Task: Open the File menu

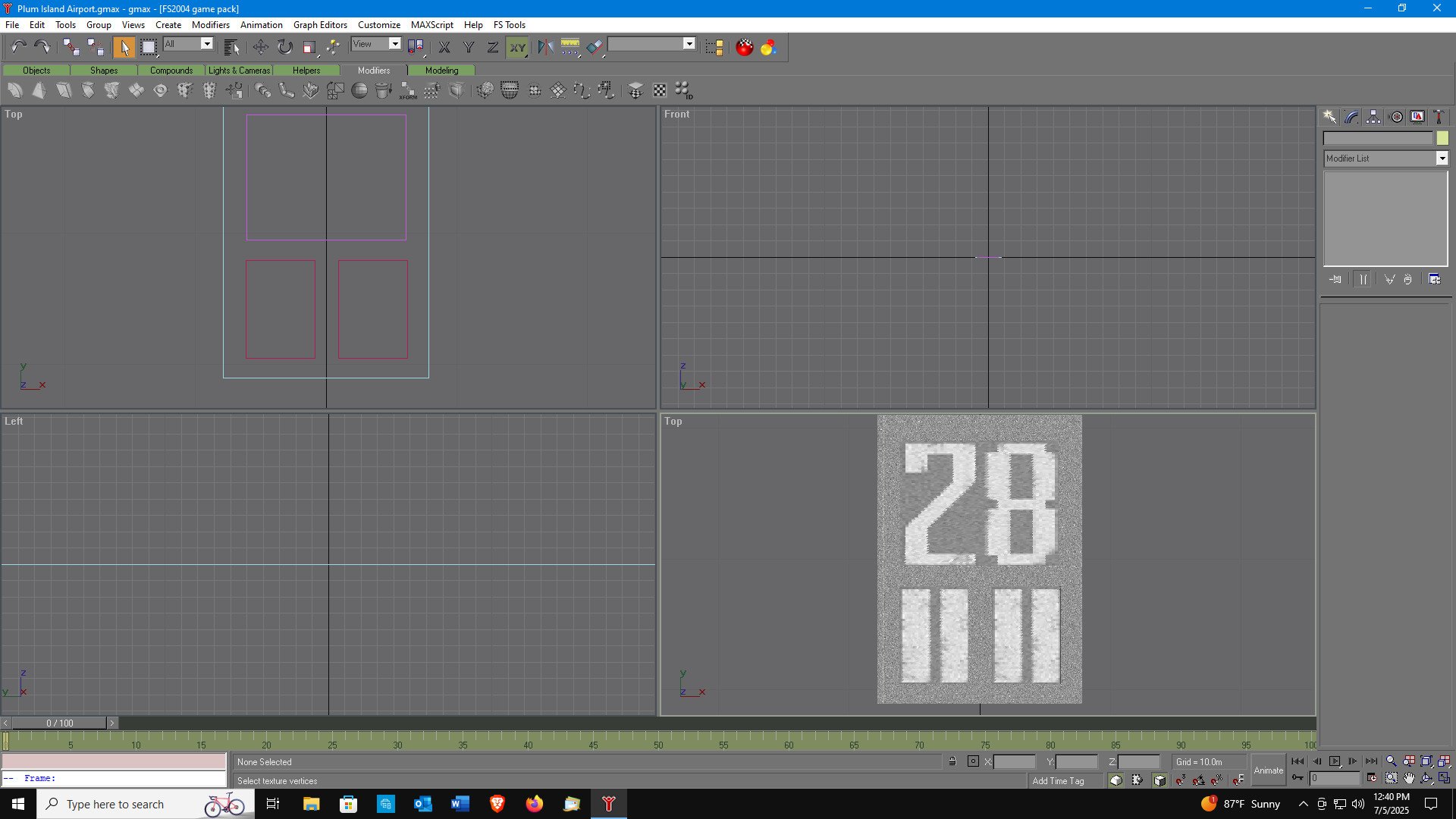Action: tap(12, 24)
